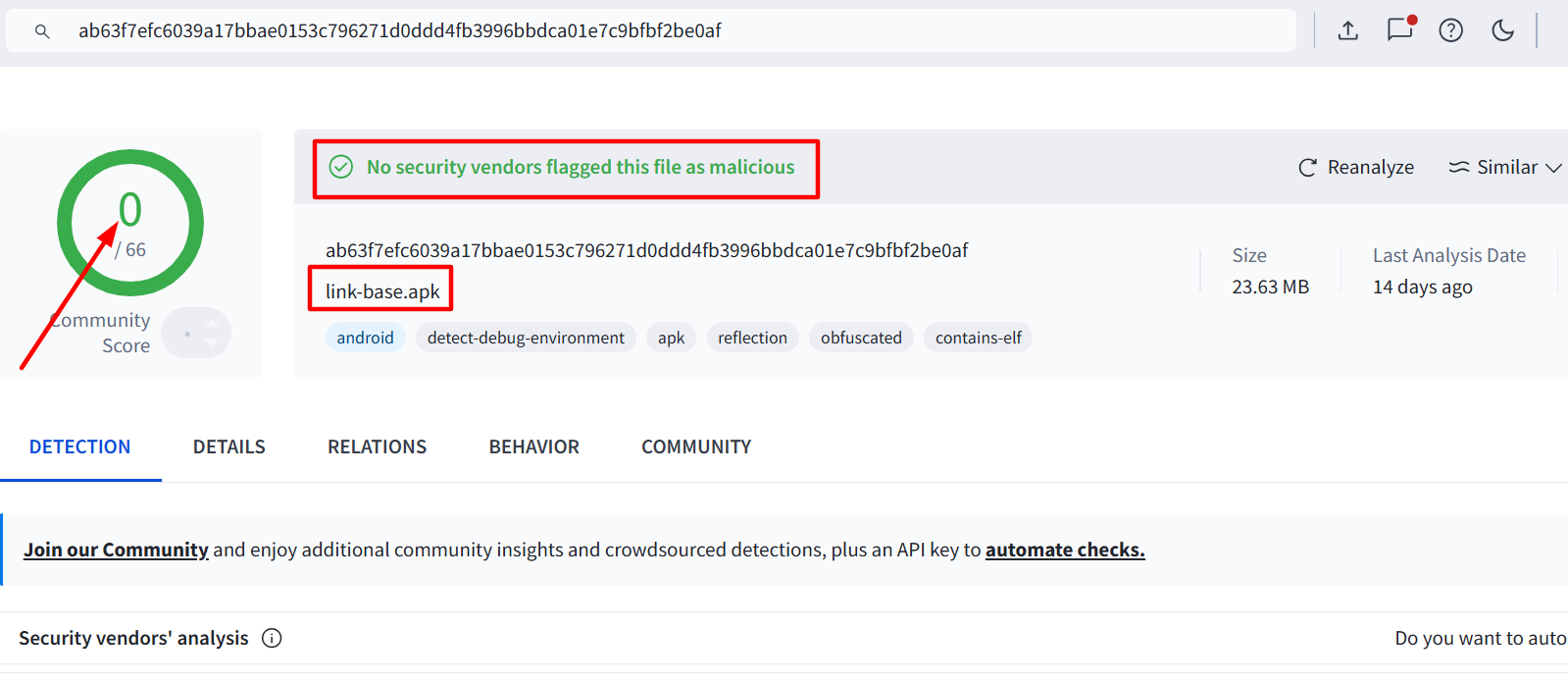Open the automate checks link
Image resolution: width=1568 pixels, height=682 pixels.
[x=1065, y=550]
